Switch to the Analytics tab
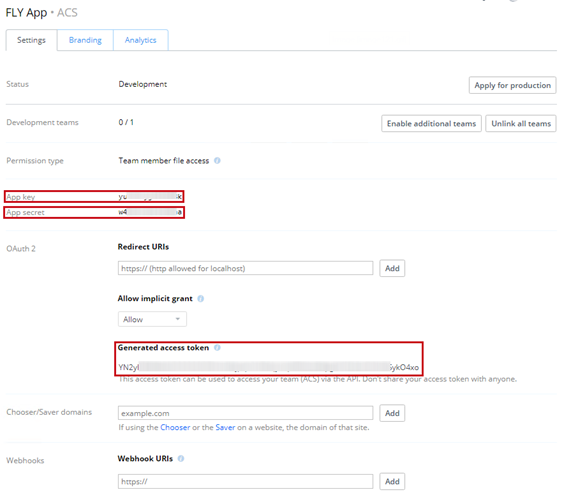 pyautogui.click(x=141, y=40)
